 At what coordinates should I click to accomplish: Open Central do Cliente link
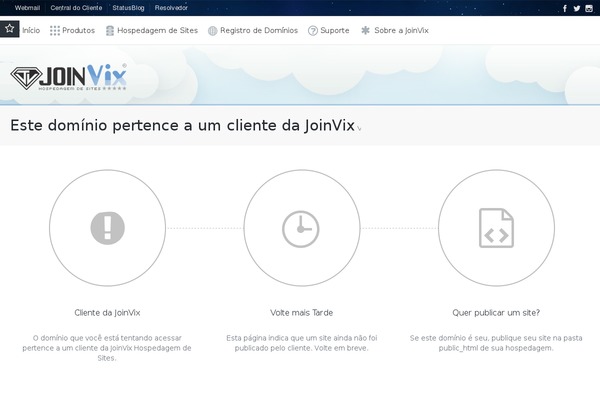point(76,8)
